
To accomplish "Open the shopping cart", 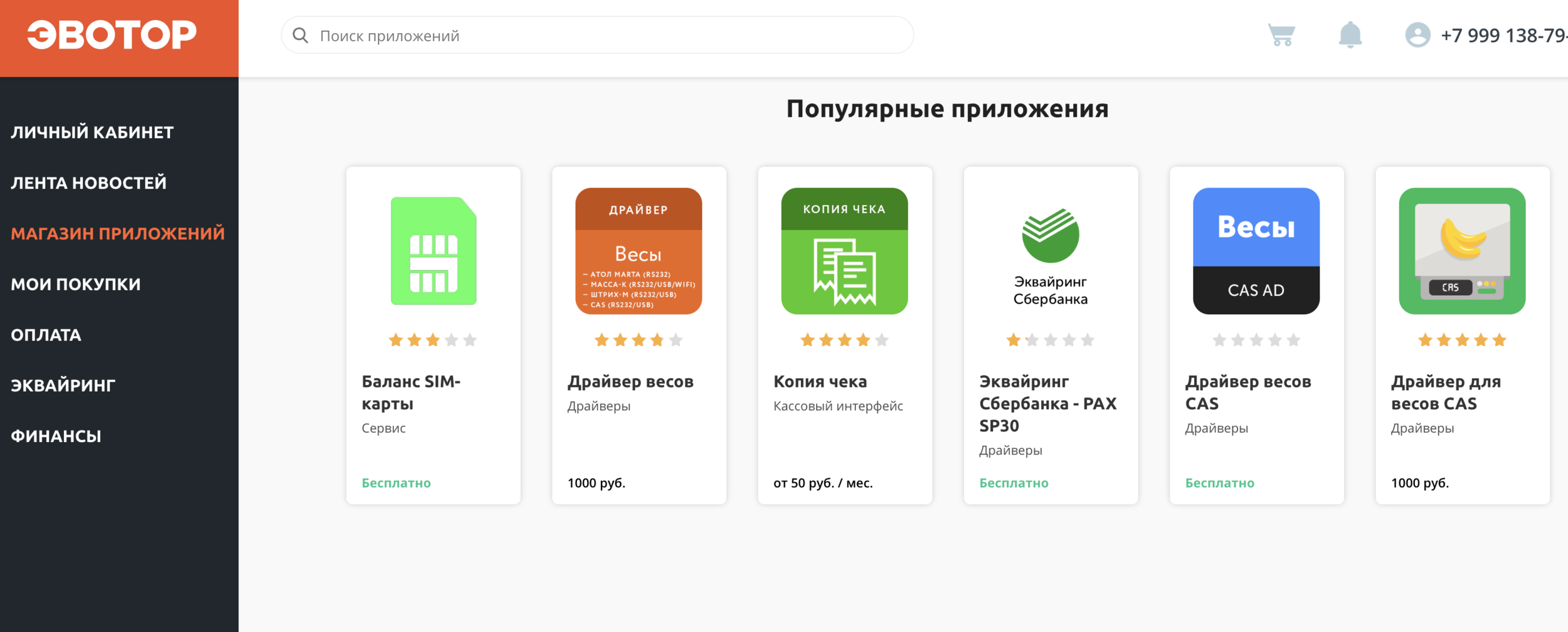I will [x=1281, y=34].
